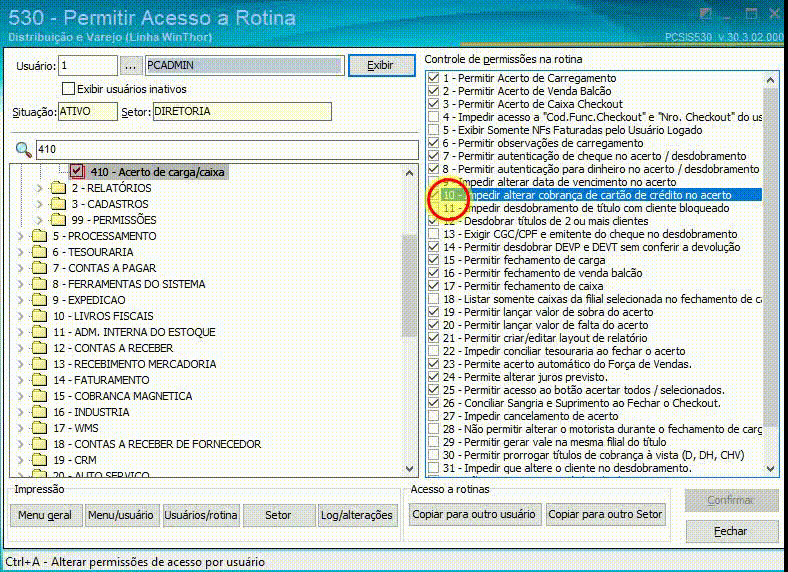Check 5 - Exibir Somente NFs Faturadas
The height and width of the screenshot is (572, 788).
click(433, 130)
